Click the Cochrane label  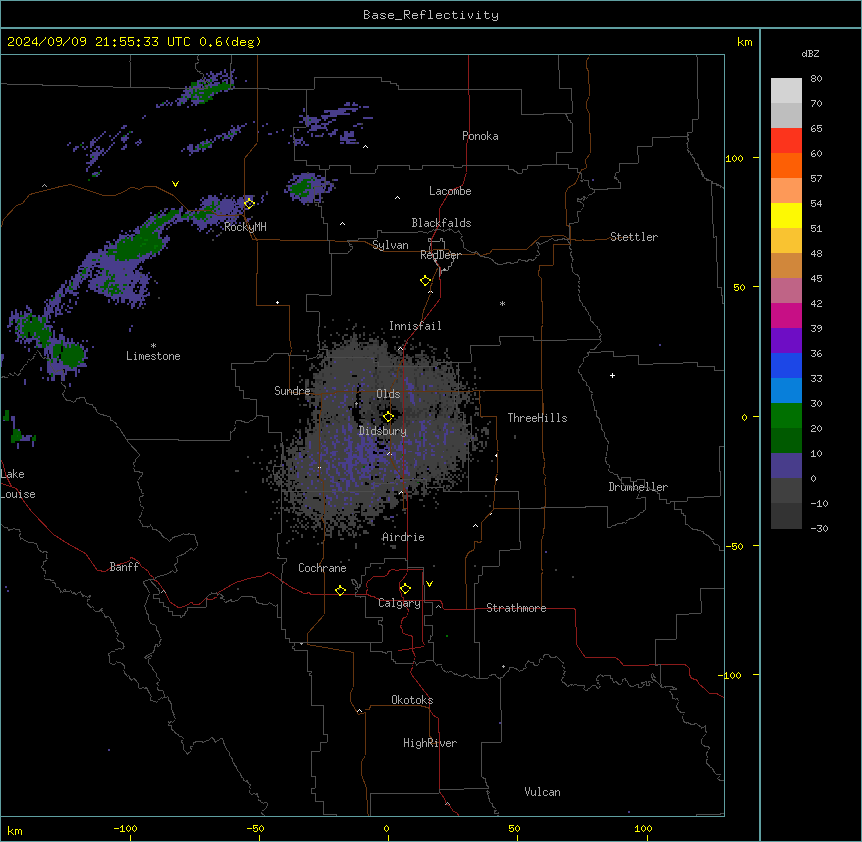click(322, 568)
